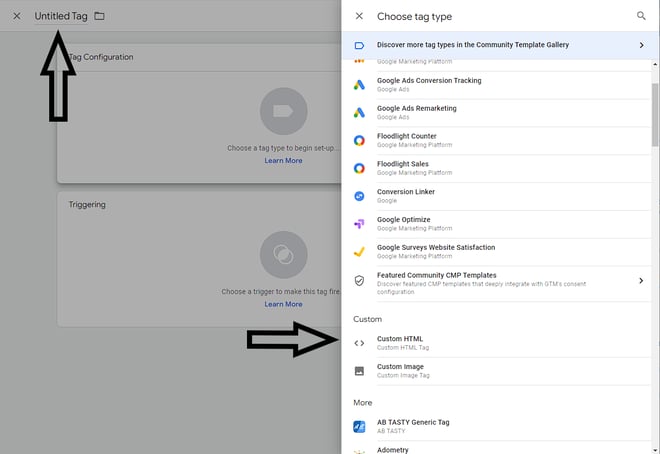Click the Conversion Linker icon
This screenshot has height=454, width=660.
(x=359, y=196)
